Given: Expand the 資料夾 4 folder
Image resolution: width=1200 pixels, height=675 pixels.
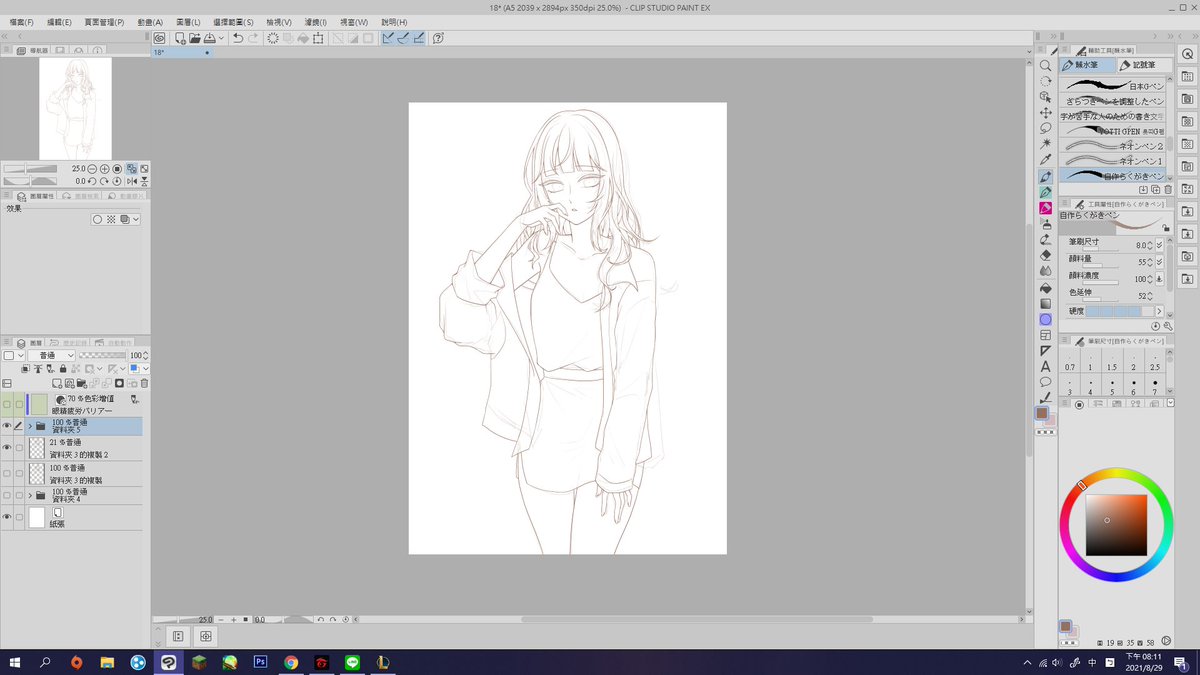Looking at the screenshot, I should [x=30, y=495].
